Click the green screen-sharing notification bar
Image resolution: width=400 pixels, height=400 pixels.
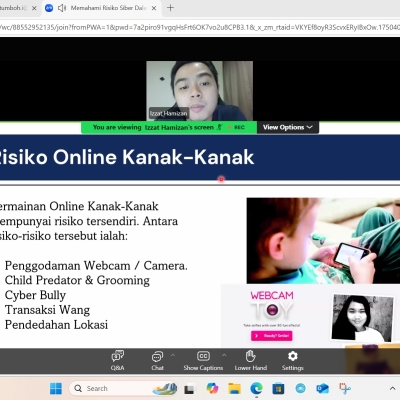169,127
